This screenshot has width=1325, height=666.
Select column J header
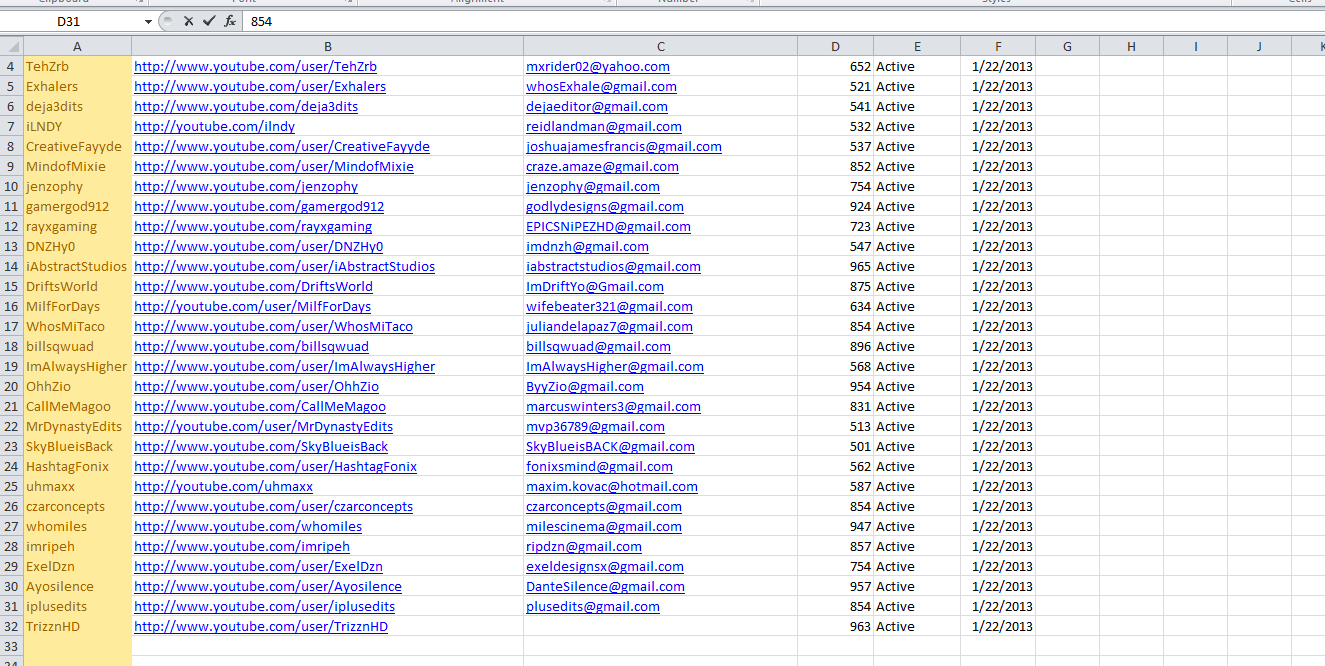pos(1259,46)
